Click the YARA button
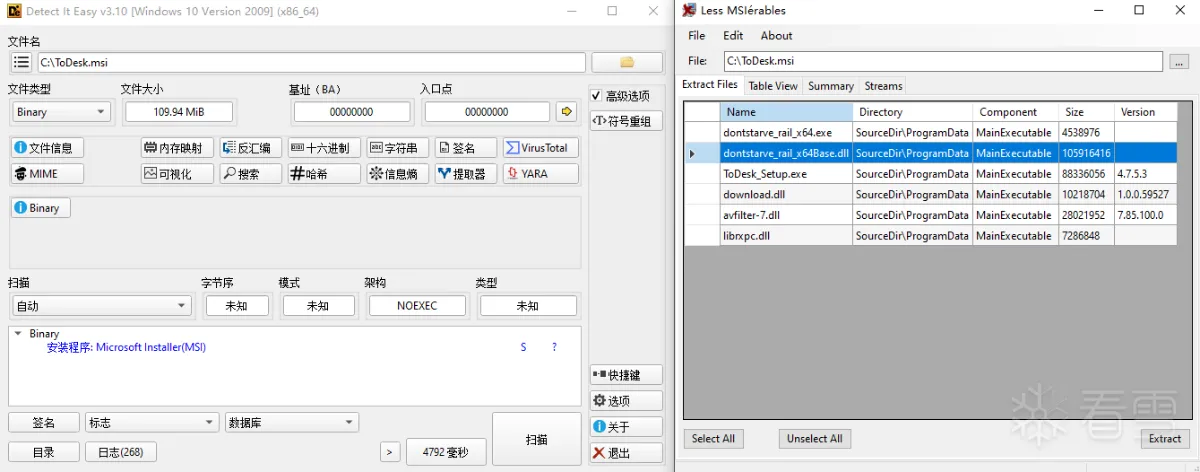The height and width of the screenshot is (472, 1200). (540, 173)
